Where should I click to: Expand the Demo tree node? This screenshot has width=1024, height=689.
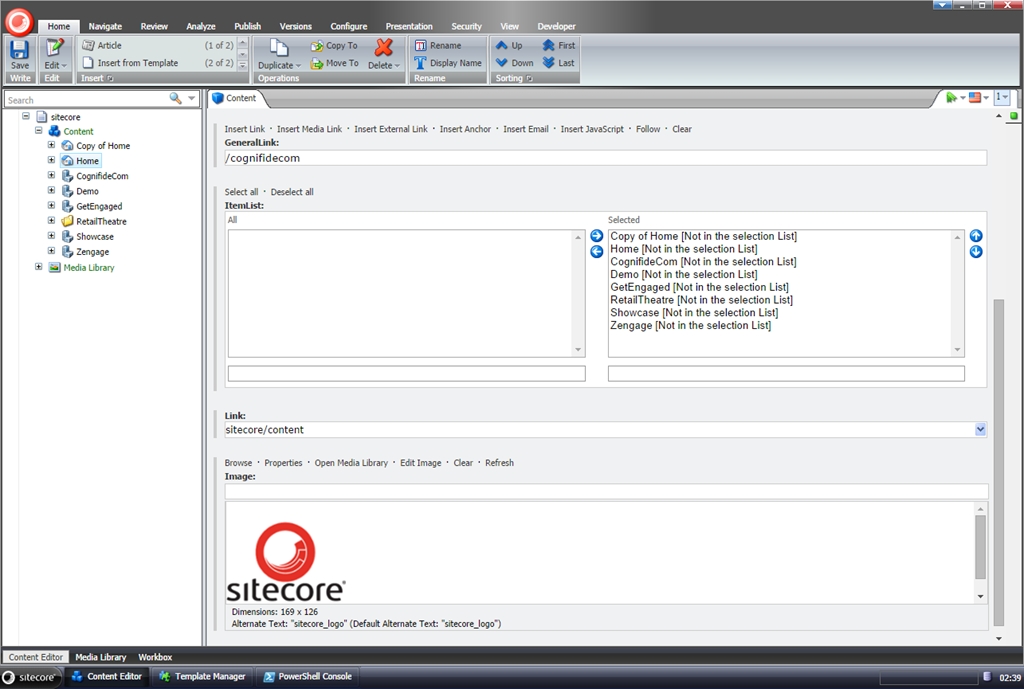[51, 190]
